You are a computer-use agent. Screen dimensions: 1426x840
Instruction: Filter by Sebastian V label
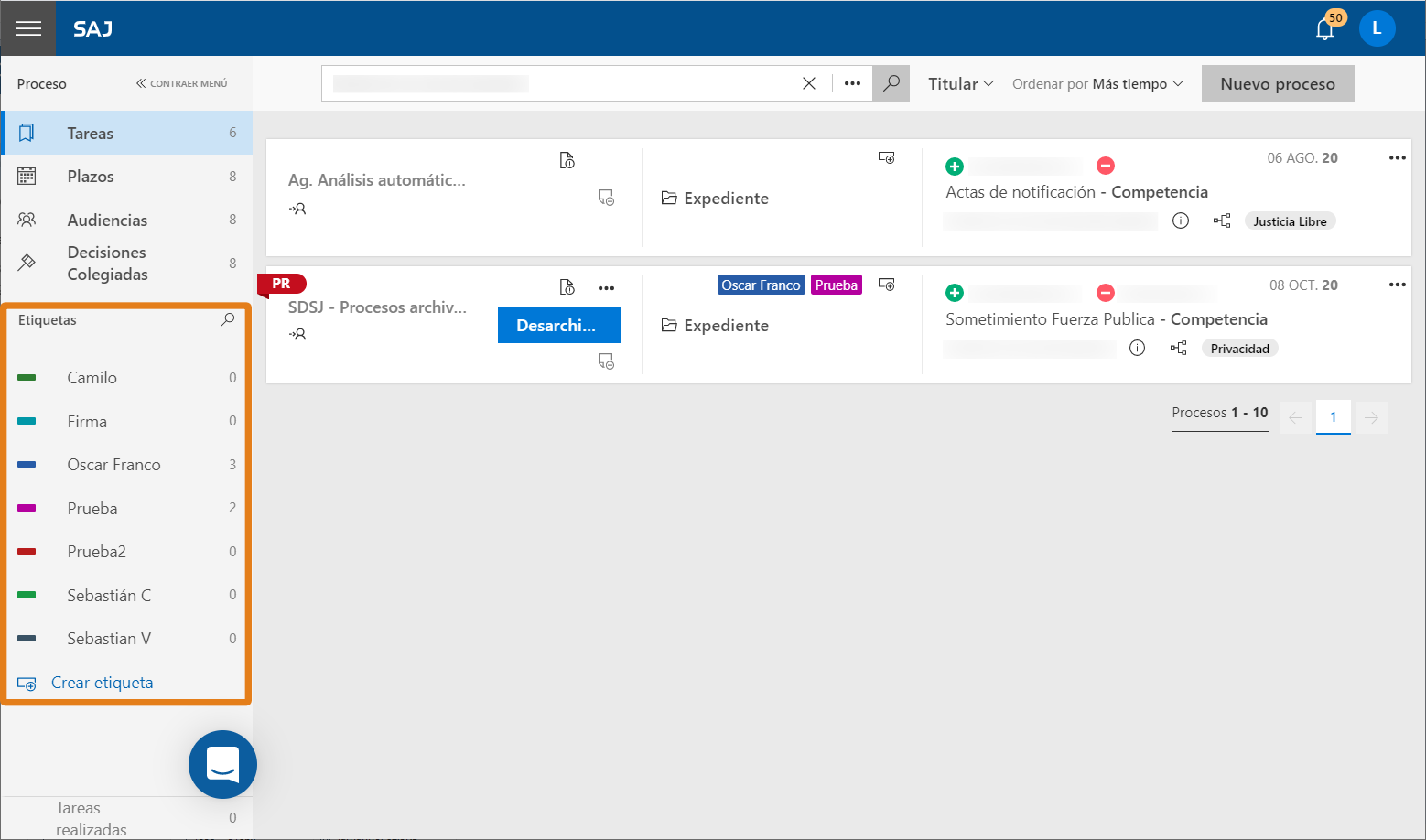(x=126, y=639)
